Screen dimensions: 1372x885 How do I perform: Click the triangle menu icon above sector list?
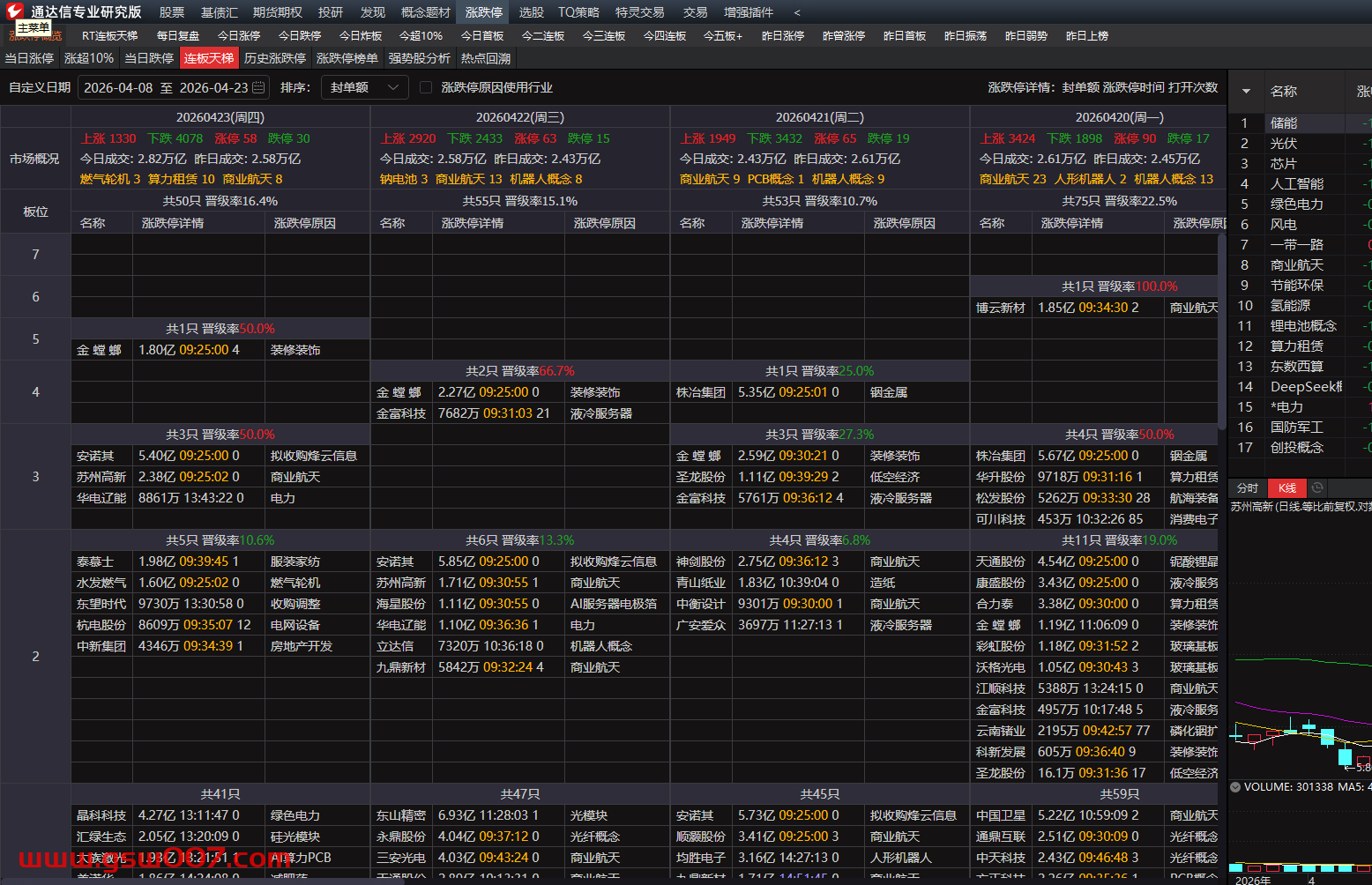[x=1246, y=91]
